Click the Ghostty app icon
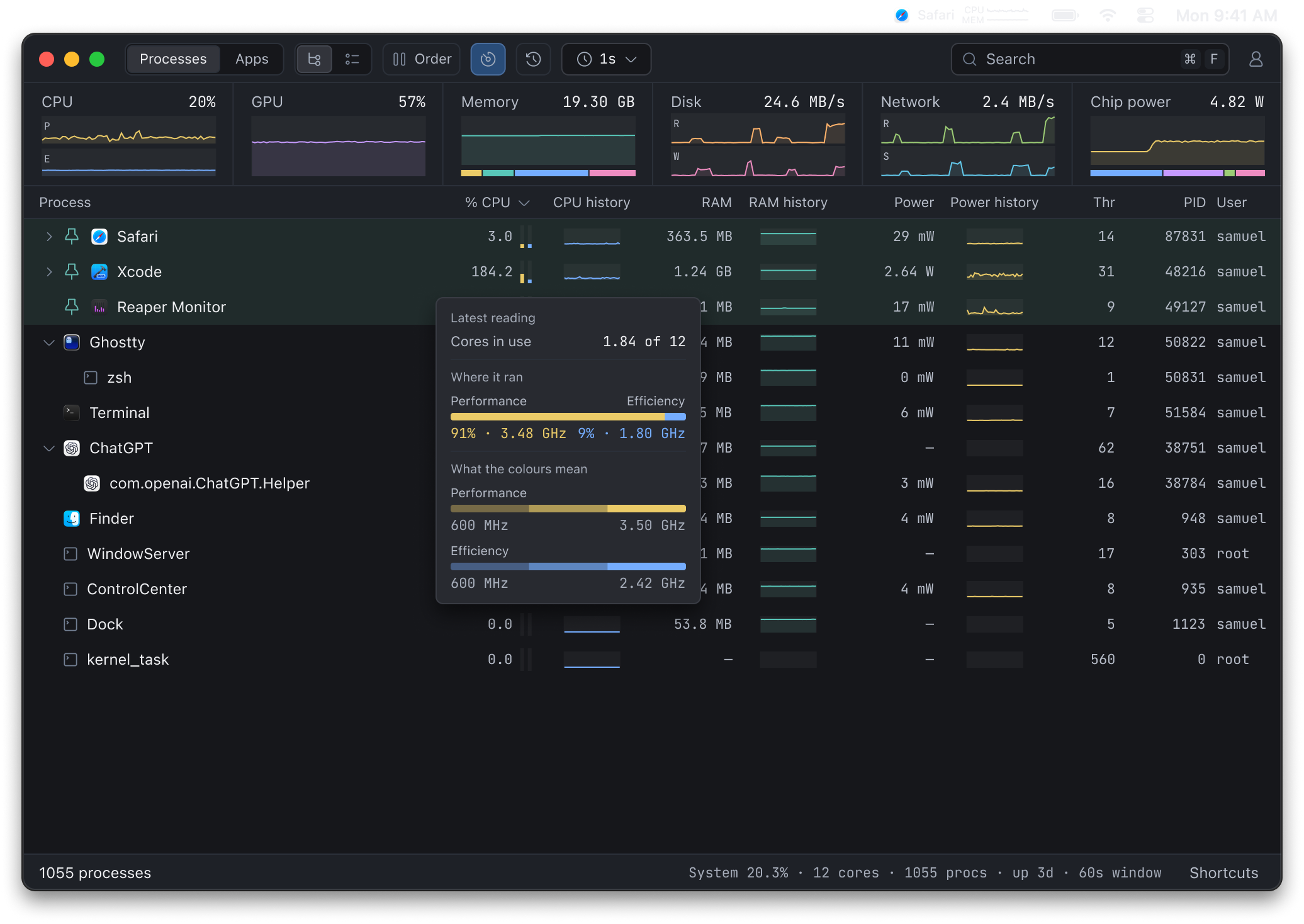 72,342
